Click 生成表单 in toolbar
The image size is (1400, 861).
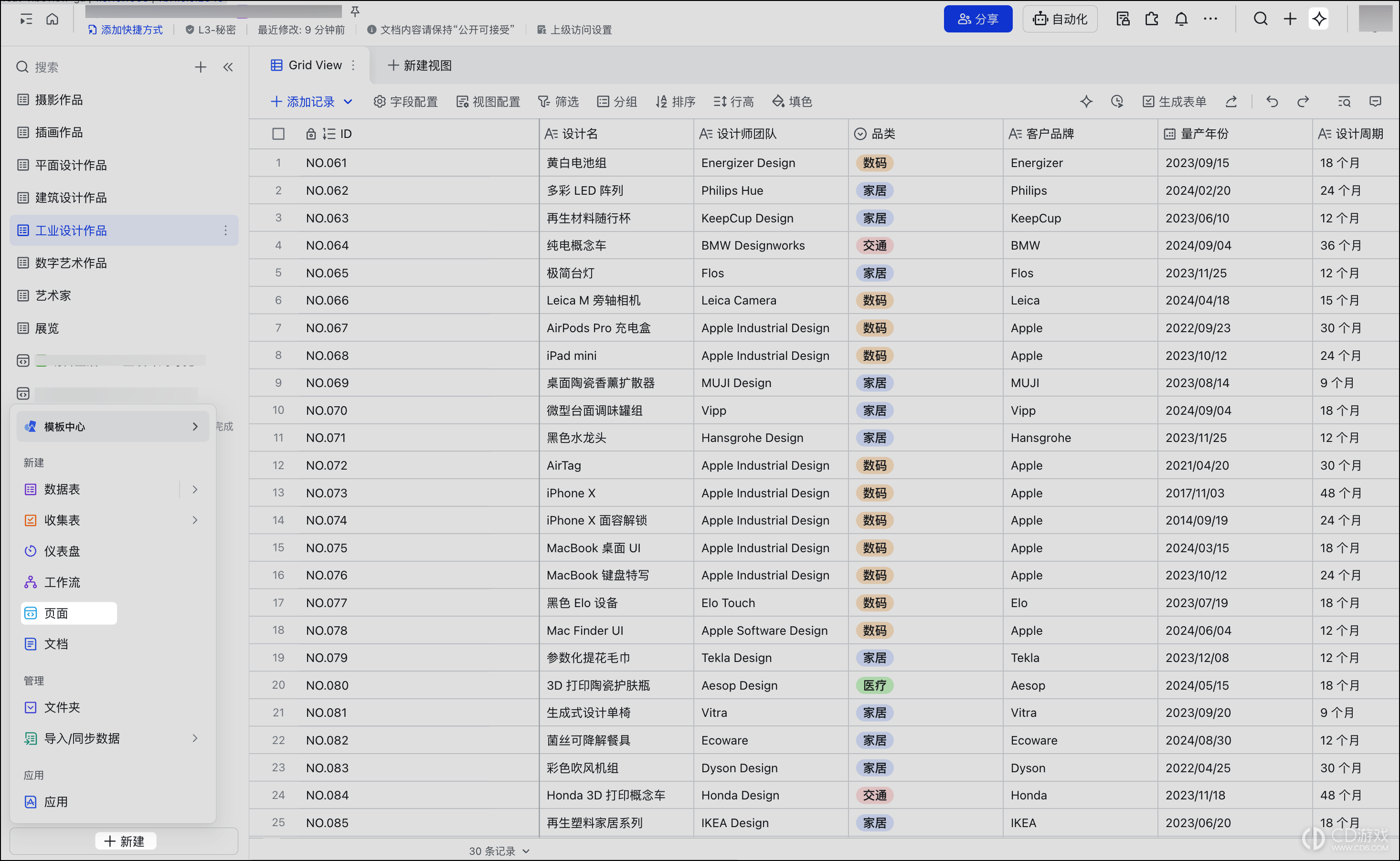(x=1175, y=102)
